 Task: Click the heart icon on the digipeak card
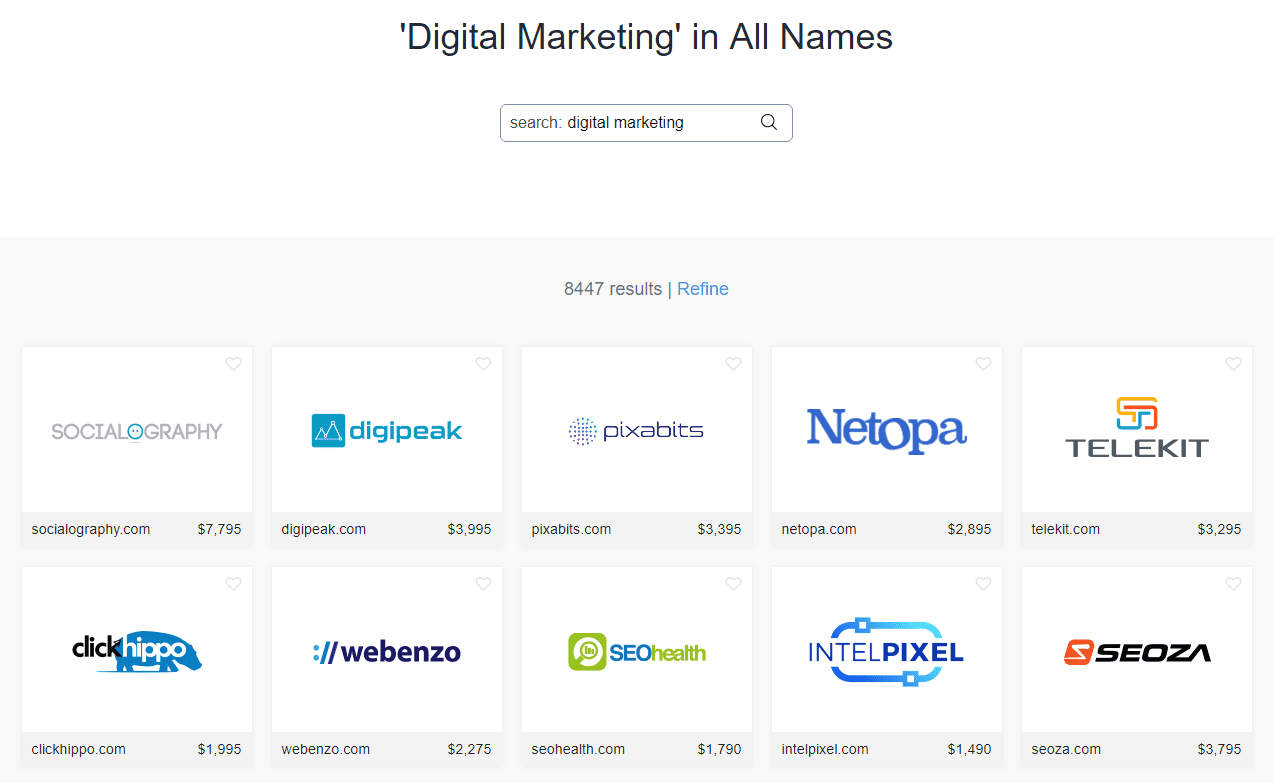483,364
